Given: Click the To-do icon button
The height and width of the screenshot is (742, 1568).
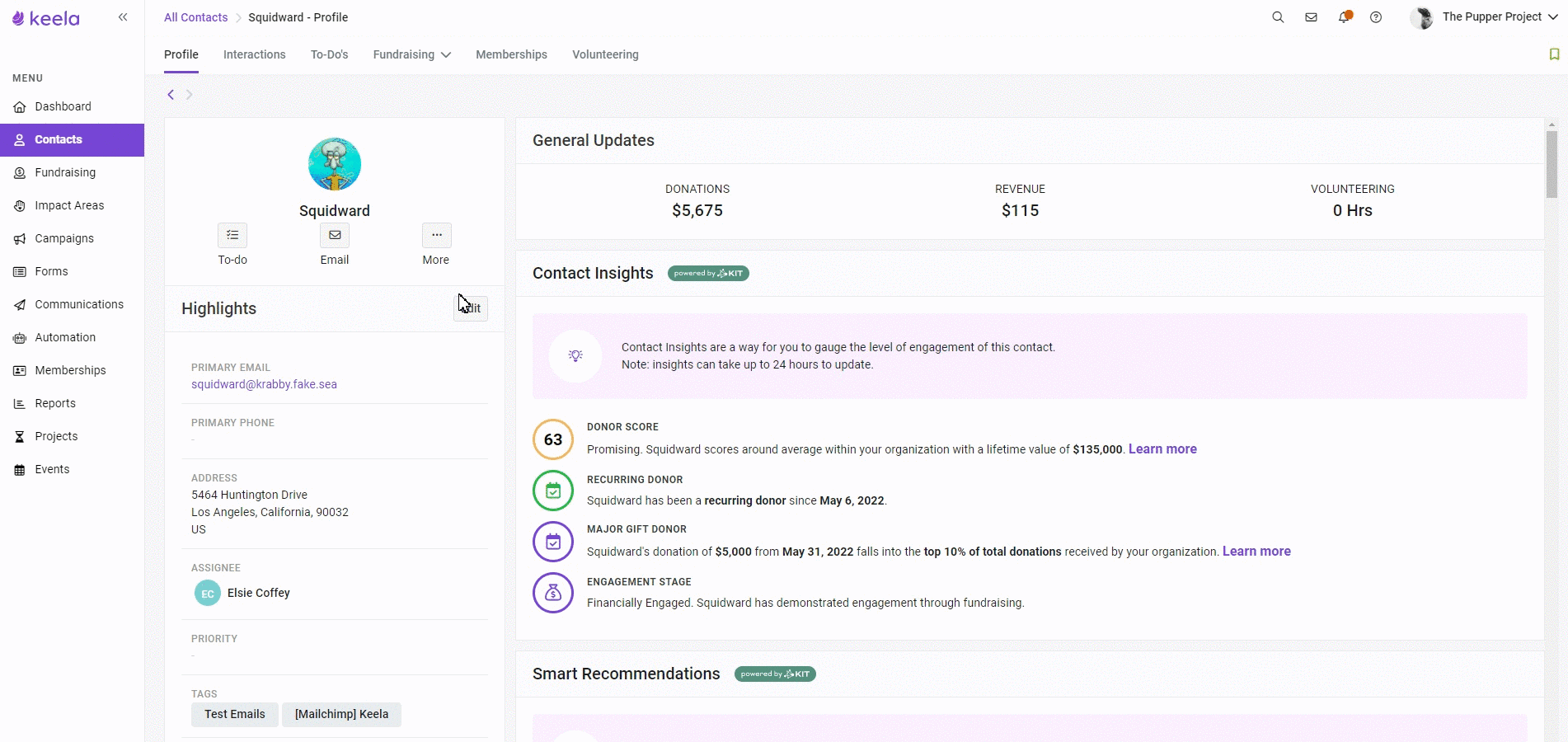Looking at the screenshot, I should pos(232,235).
